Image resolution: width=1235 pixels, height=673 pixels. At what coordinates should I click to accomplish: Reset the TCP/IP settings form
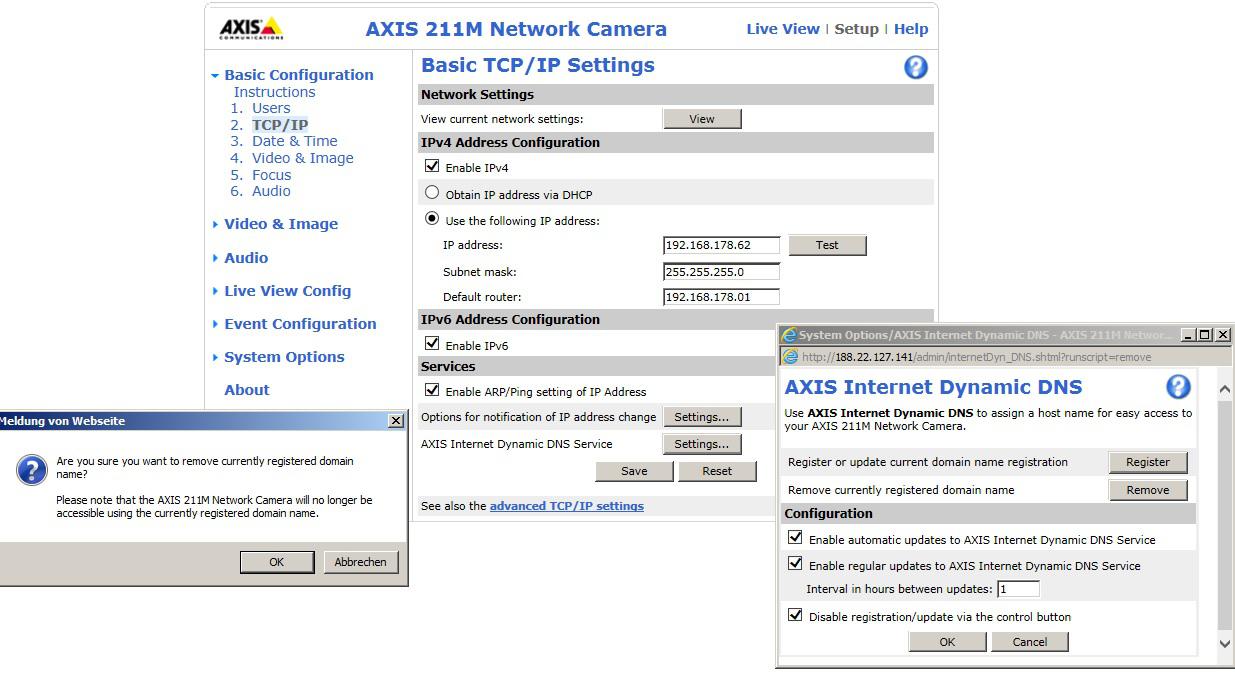tap(717, 471)
